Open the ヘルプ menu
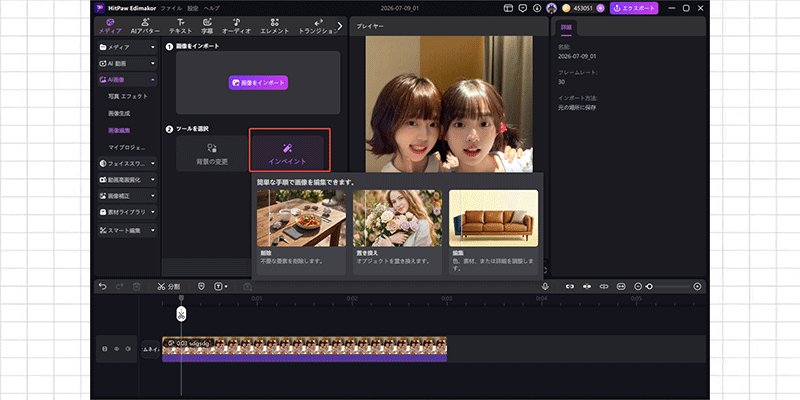800x400 pixels. (211, 8)
